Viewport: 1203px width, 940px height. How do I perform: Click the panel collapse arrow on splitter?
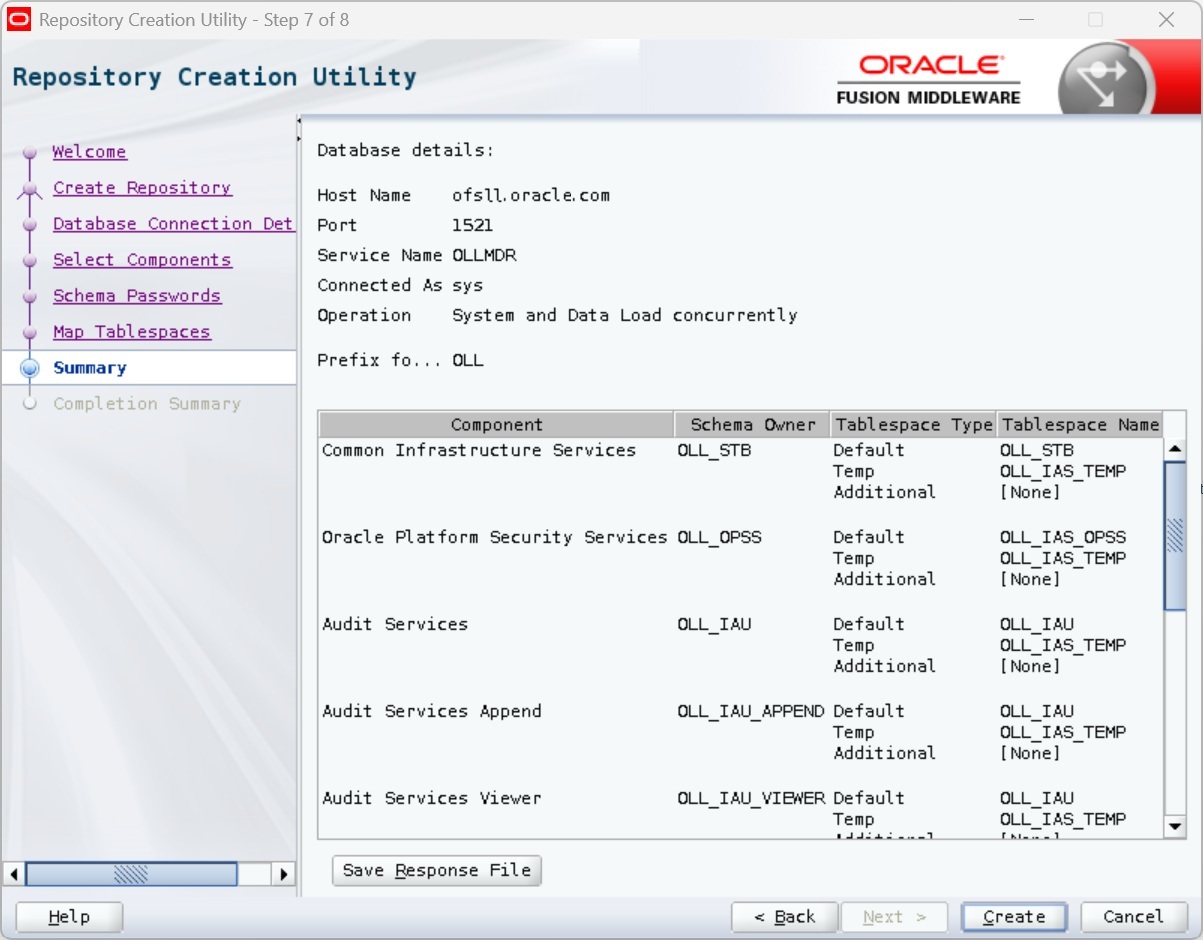point(298,122)
